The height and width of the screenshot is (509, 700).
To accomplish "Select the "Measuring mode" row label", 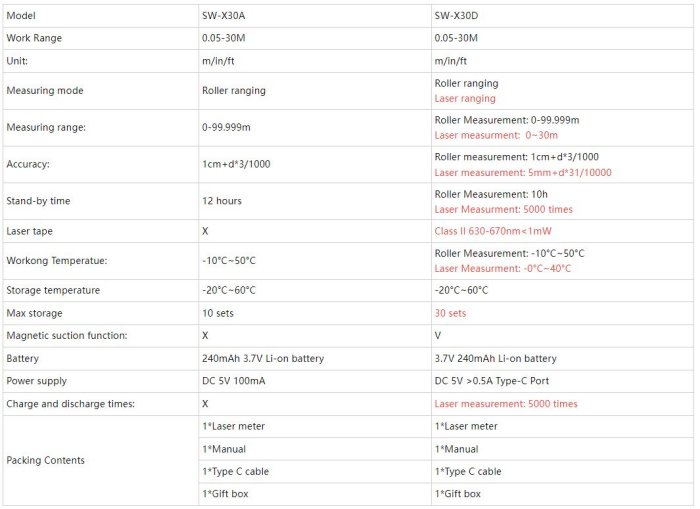I will pos(45,91).
